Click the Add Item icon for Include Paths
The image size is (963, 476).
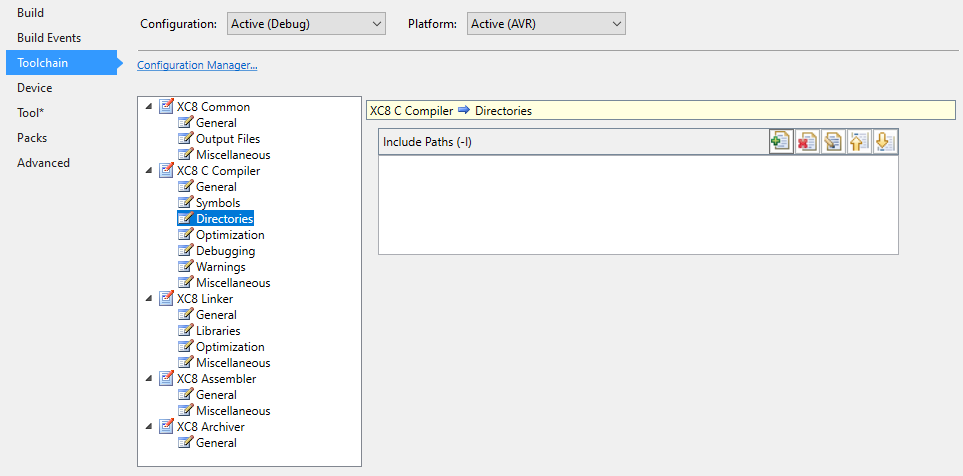coord(780,142)
